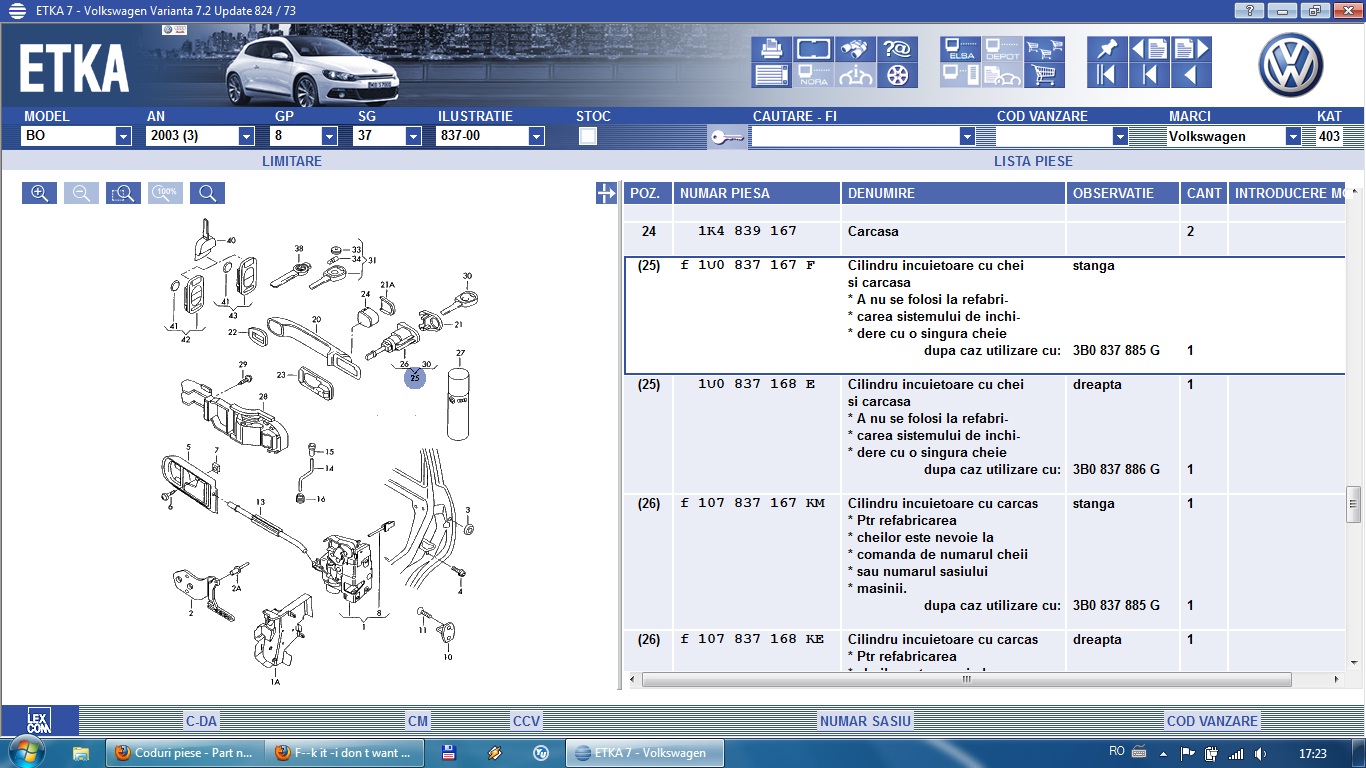Click the wheel rim icon
This screenshot has height=768, width=1366.
tap(897, 76)
